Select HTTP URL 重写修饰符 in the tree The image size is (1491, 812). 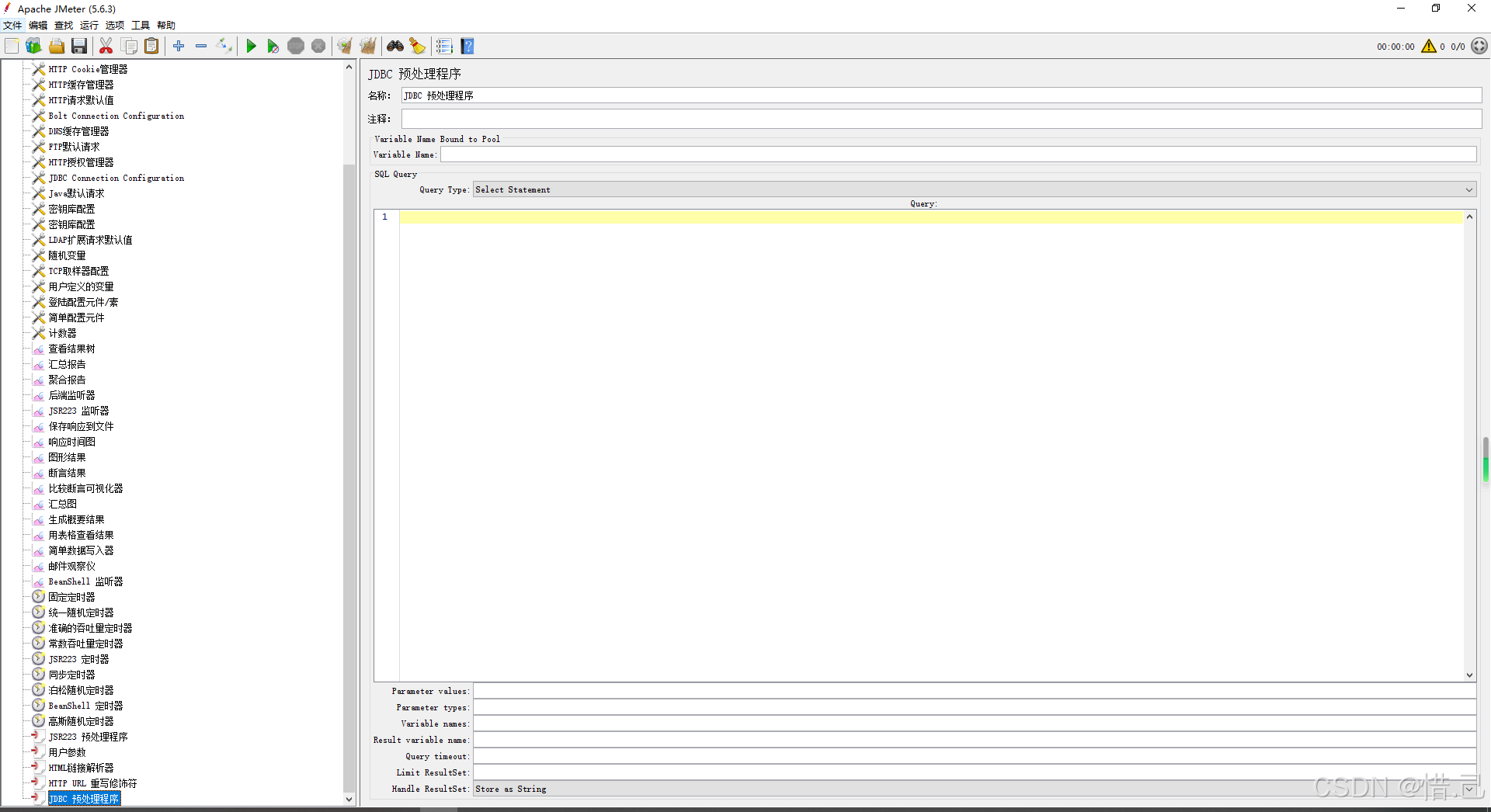[92, 783]
